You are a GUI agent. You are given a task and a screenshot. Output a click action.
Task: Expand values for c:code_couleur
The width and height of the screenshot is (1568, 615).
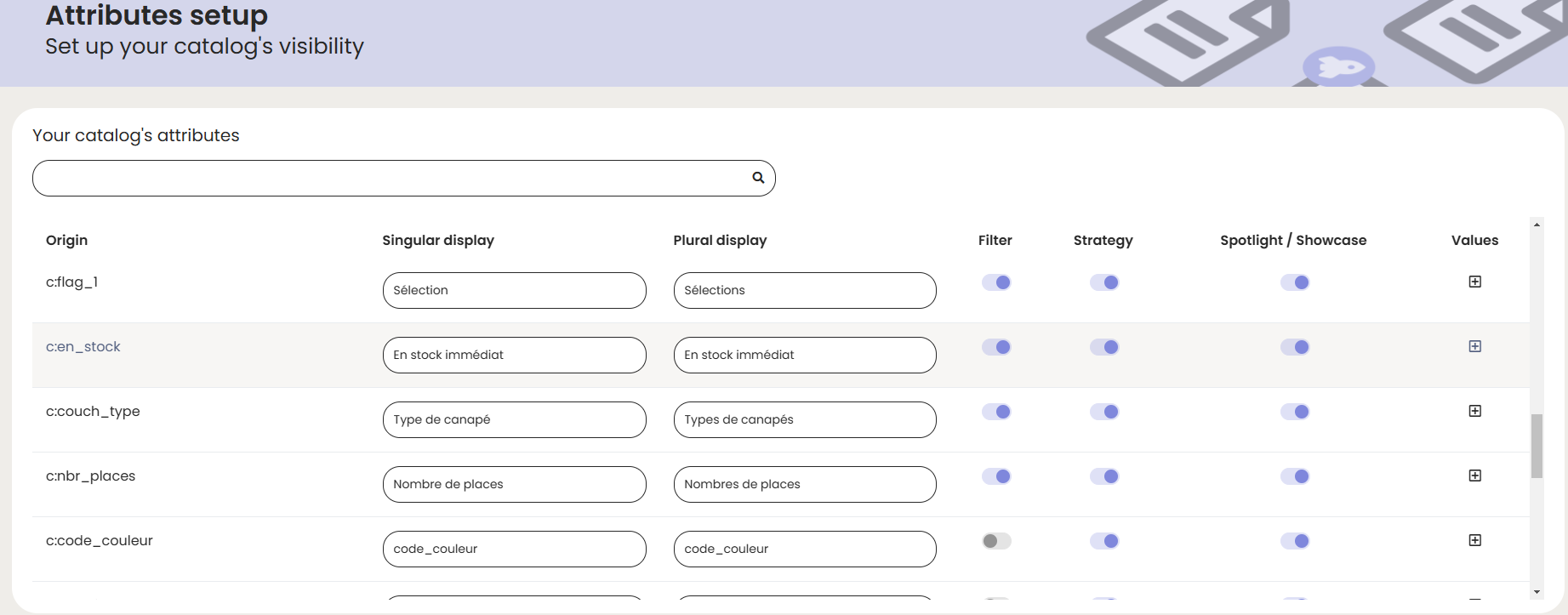coord(1474,540)
